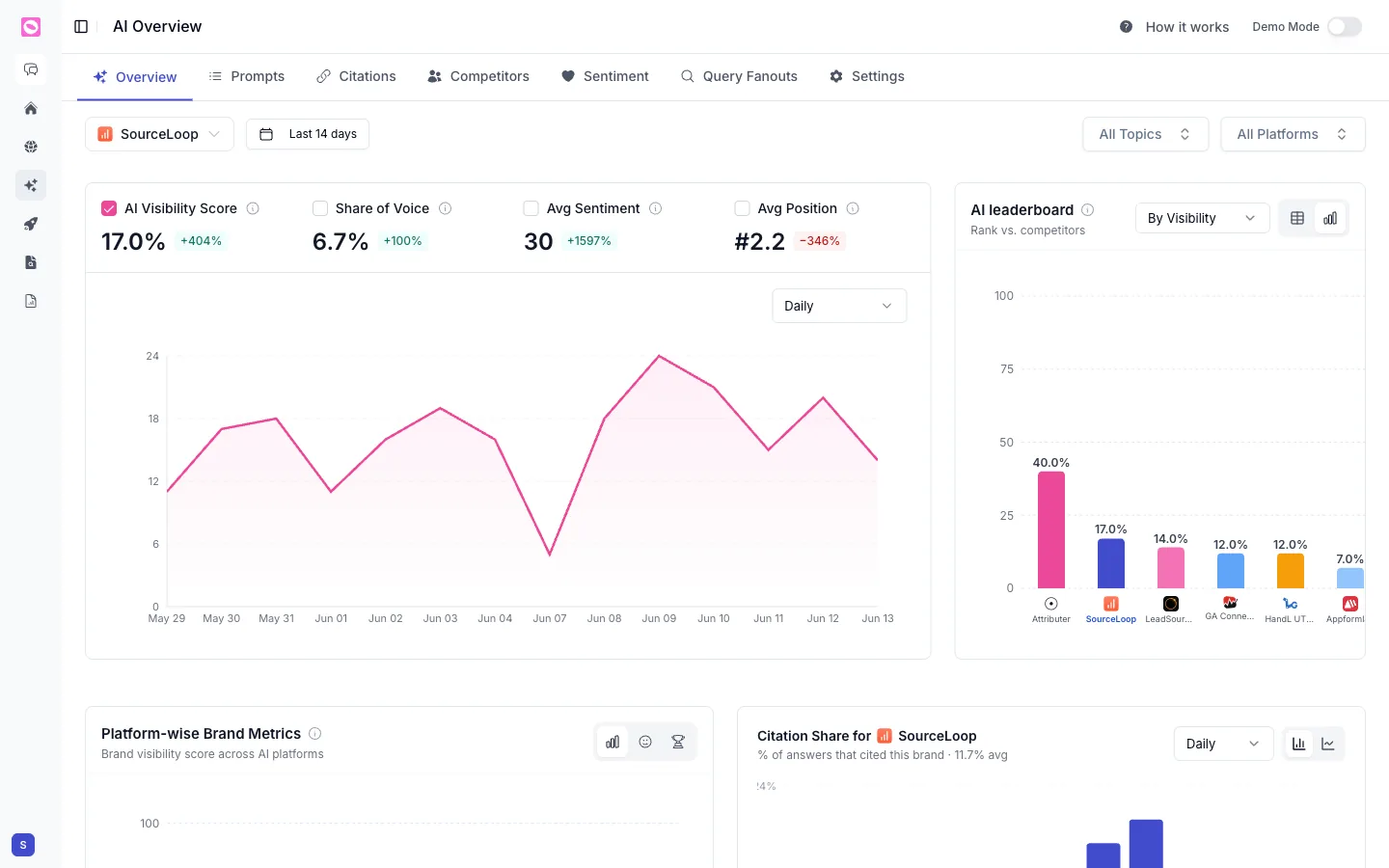Check Avg Position checkbox

742,208
